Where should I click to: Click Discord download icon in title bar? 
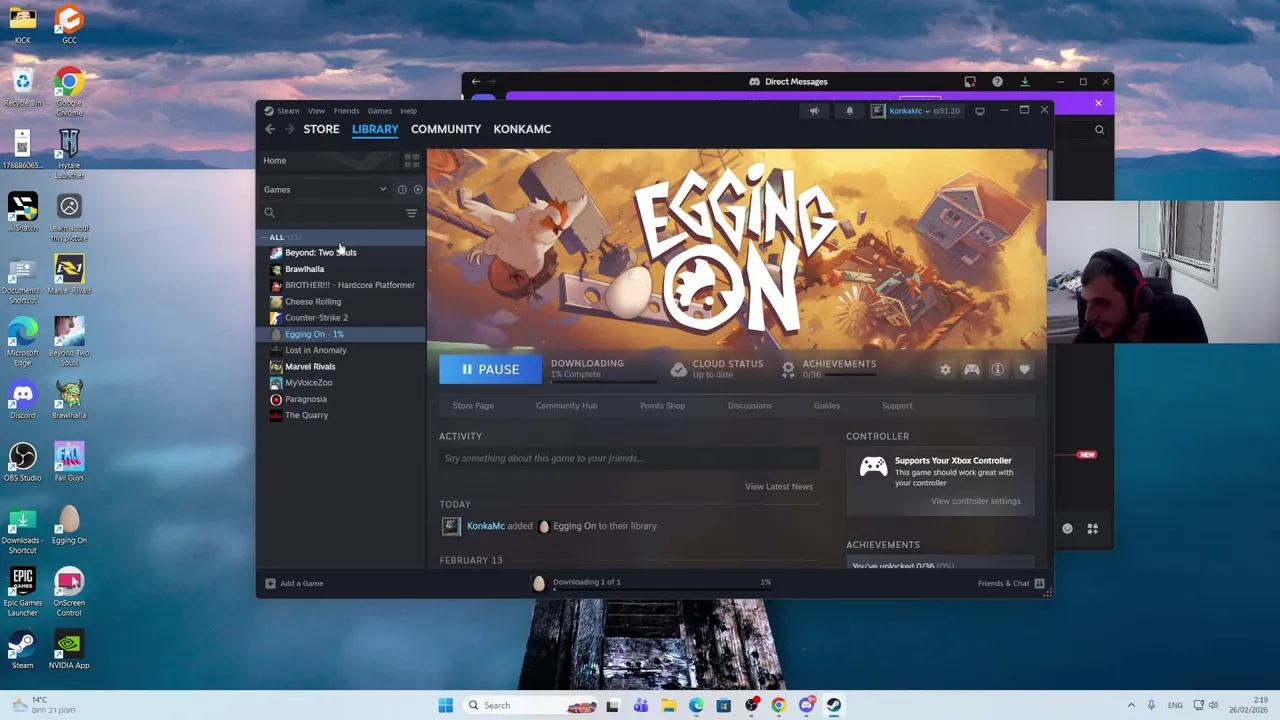point(1024,82)
